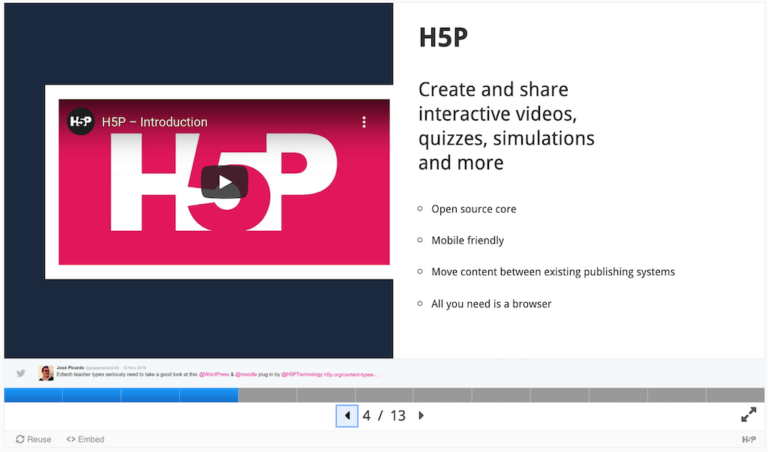Jump to slide 1 in progress bar
Screen dimensions: 768x452
pyautogui.click(x=33, y=395)
